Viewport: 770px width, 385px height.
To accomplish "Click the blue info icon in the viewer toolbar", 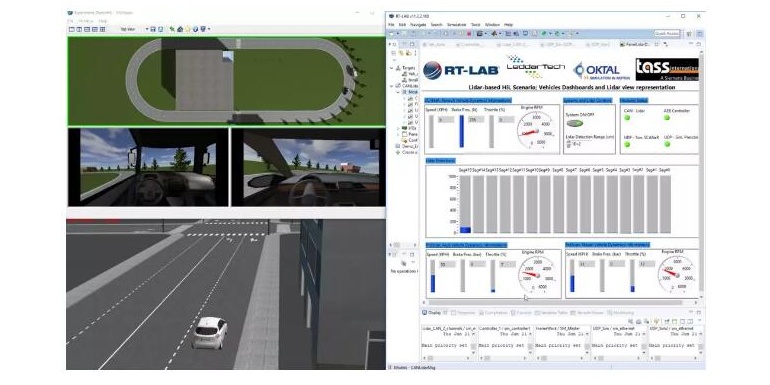I will click(195, 29).
